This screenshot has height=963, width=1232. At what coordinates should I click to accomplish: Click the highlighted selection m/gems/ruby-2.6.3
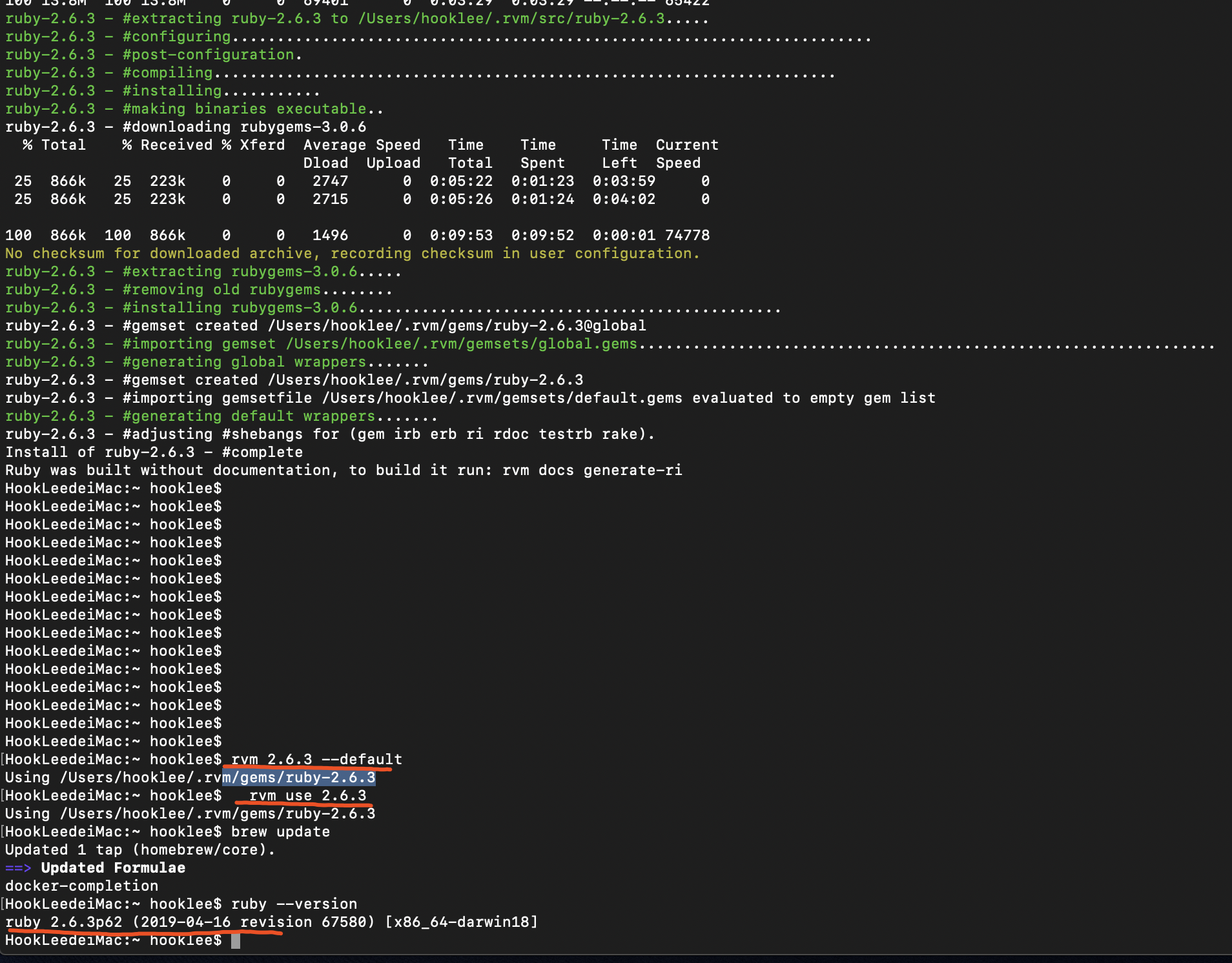pos(299,778)
